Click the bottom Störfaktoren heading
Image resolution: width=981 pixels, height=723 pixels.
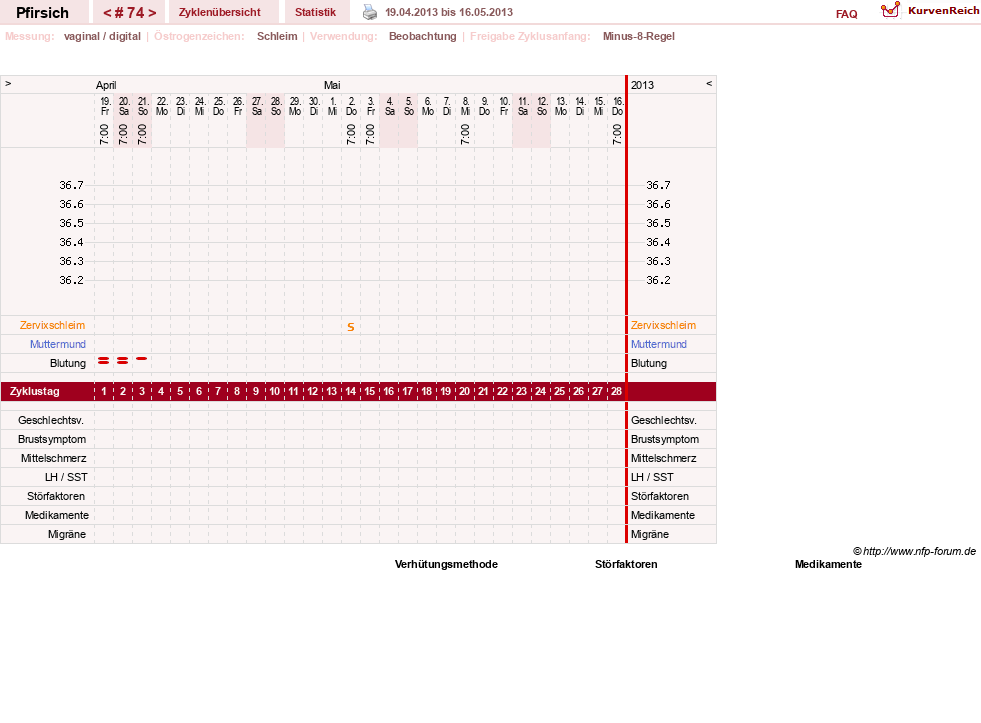626,564
